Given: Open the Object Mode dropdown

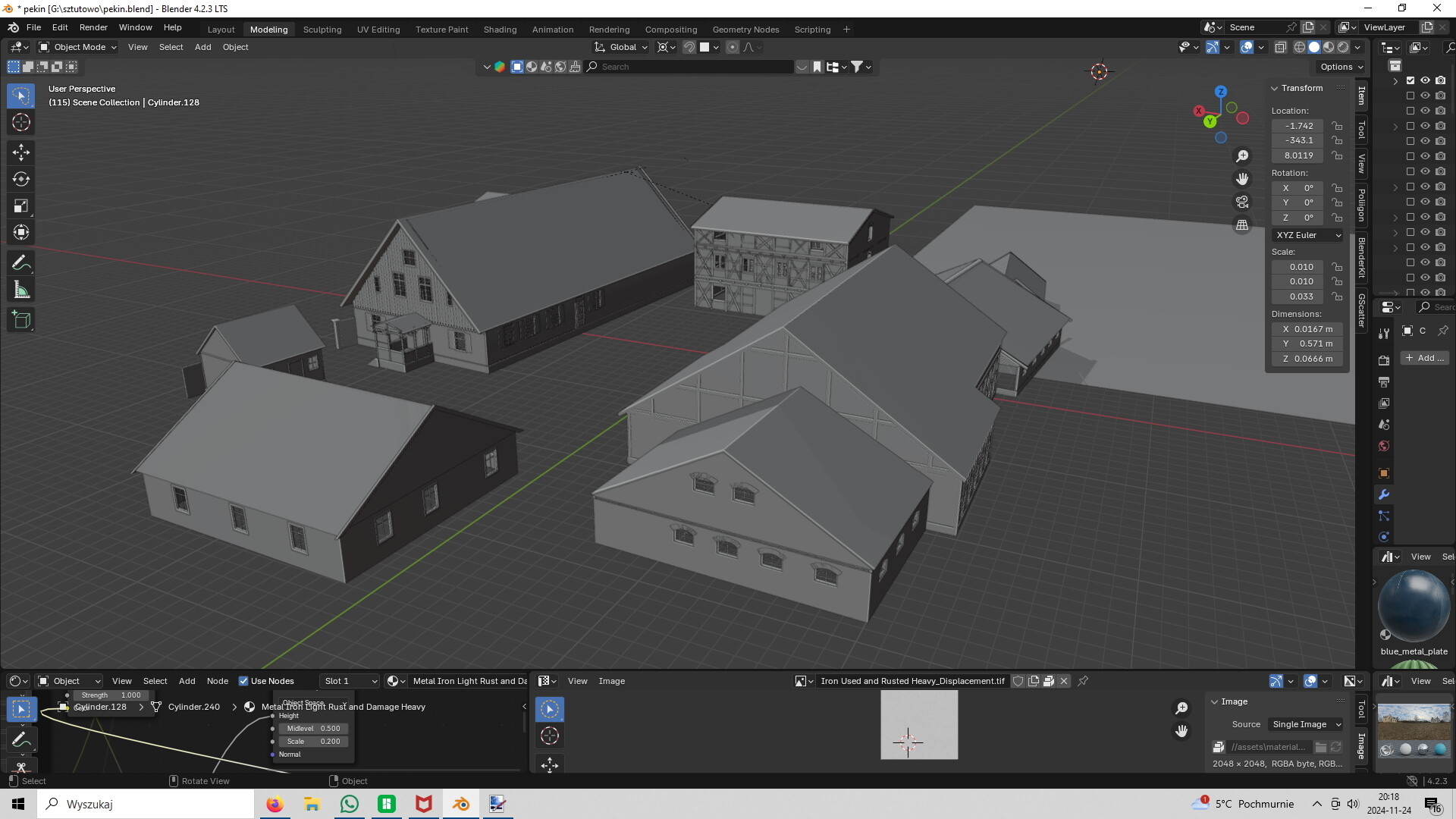Looking at the screenshot, I should [x=77, y=47].
